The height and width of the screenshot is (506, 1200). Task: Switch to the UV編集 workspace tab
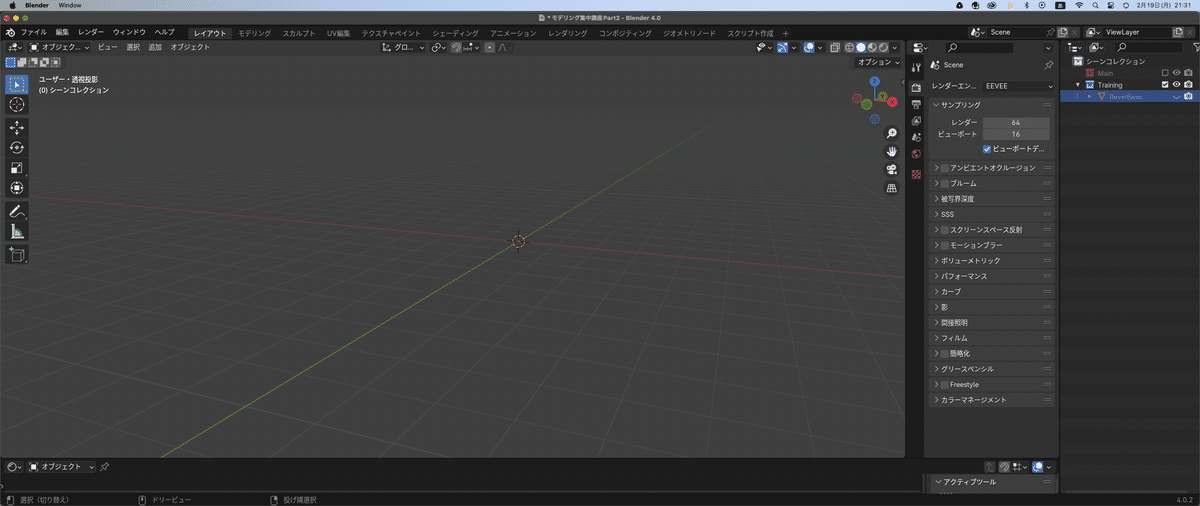point(337,33)
